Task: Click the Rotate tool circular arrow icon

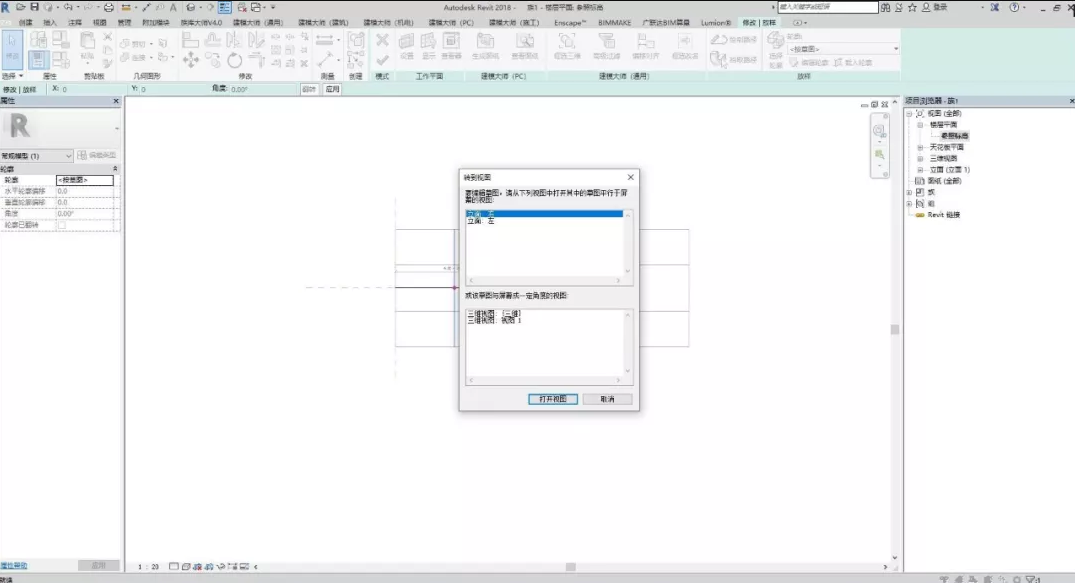Action: (x=234, y=60)
